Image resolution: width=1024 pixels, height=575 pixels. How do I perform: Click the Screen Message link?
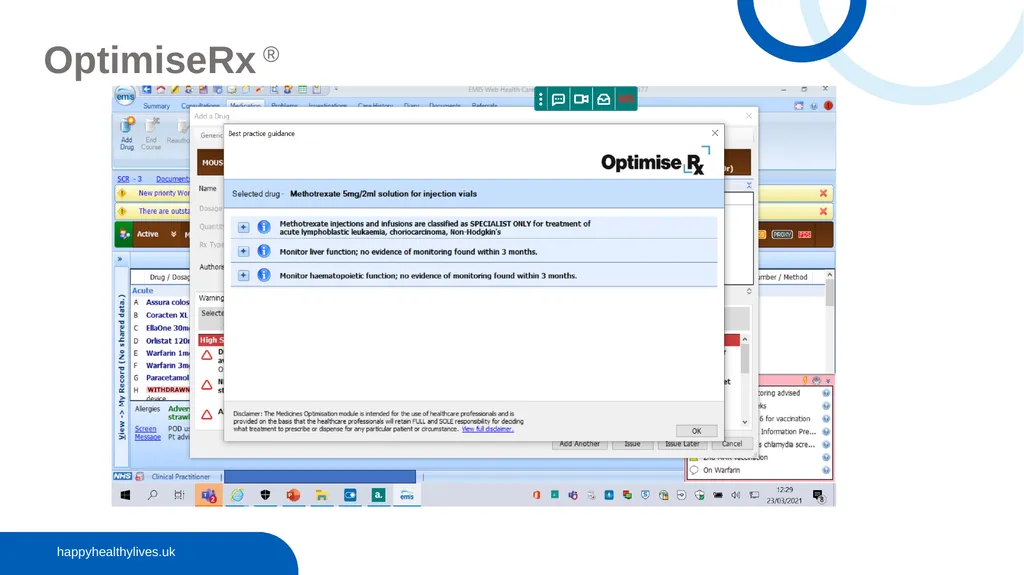click(x=147, y=433)
